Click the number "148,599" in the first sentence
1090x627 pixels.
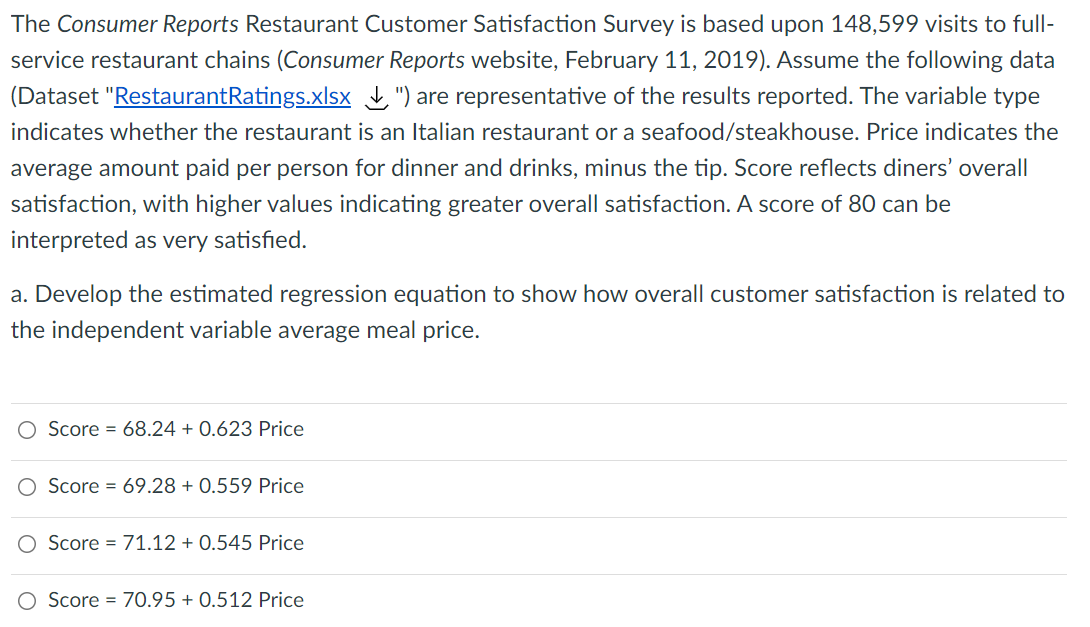pyautogui.click(x=869, y=23)
